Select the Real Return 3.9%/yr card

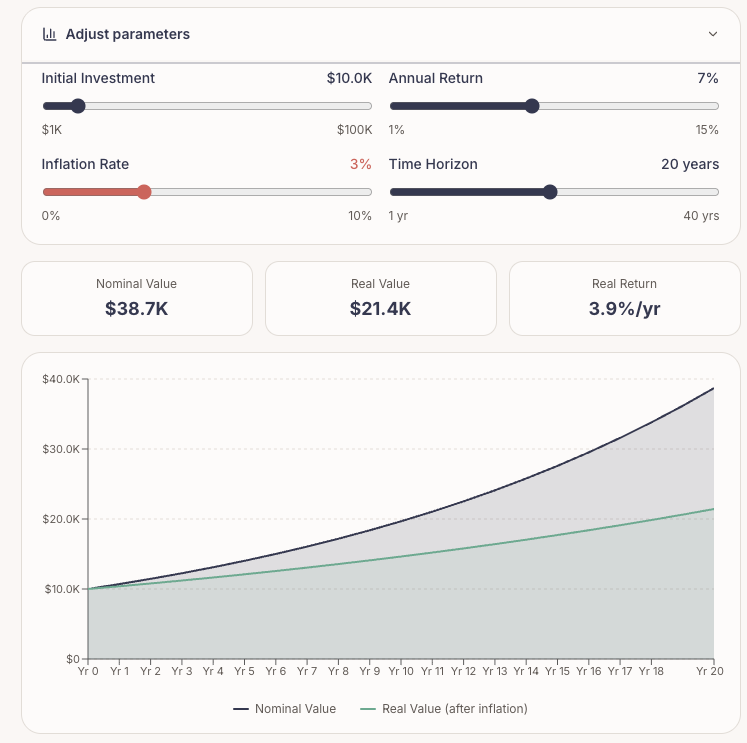tap(624, 298)
